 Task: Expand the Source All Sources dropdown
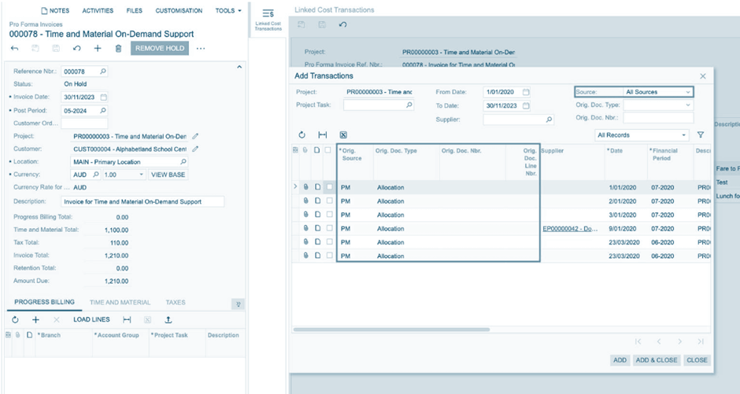coord(688,92)
